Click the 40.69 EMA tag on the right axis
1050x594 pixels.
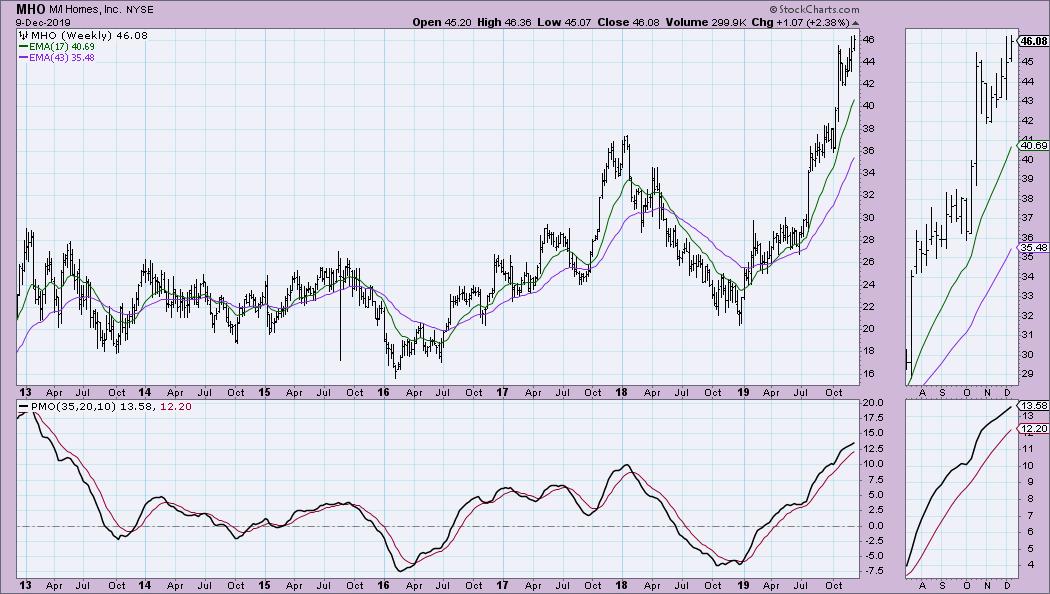pos(1033,145)
